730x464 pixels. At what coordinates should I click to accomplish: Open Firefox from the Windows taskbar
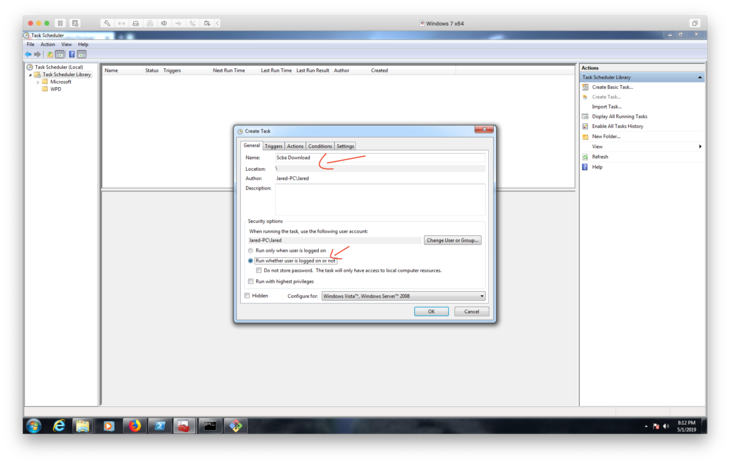pos(134,425)
